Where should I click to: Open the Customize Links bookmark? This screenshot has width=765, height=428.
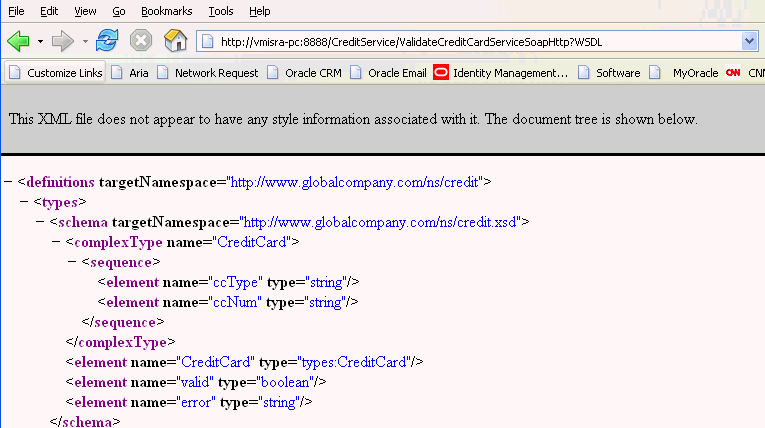[55, 73]
